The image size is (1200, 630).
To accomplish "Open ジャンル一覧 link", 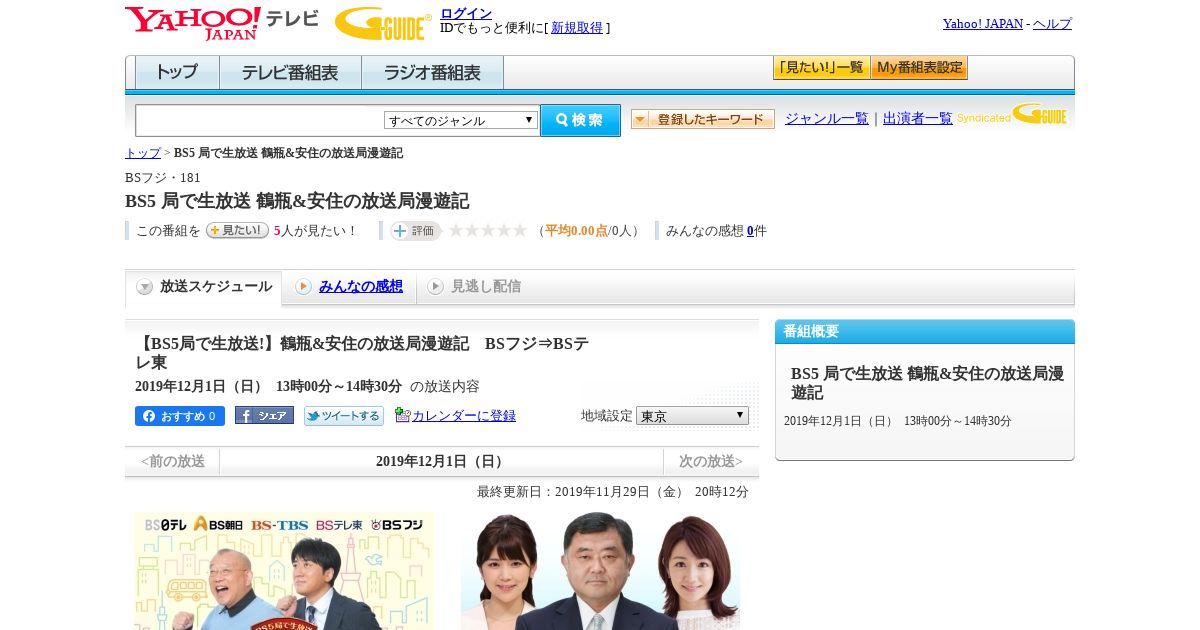I will click(827, 119).
